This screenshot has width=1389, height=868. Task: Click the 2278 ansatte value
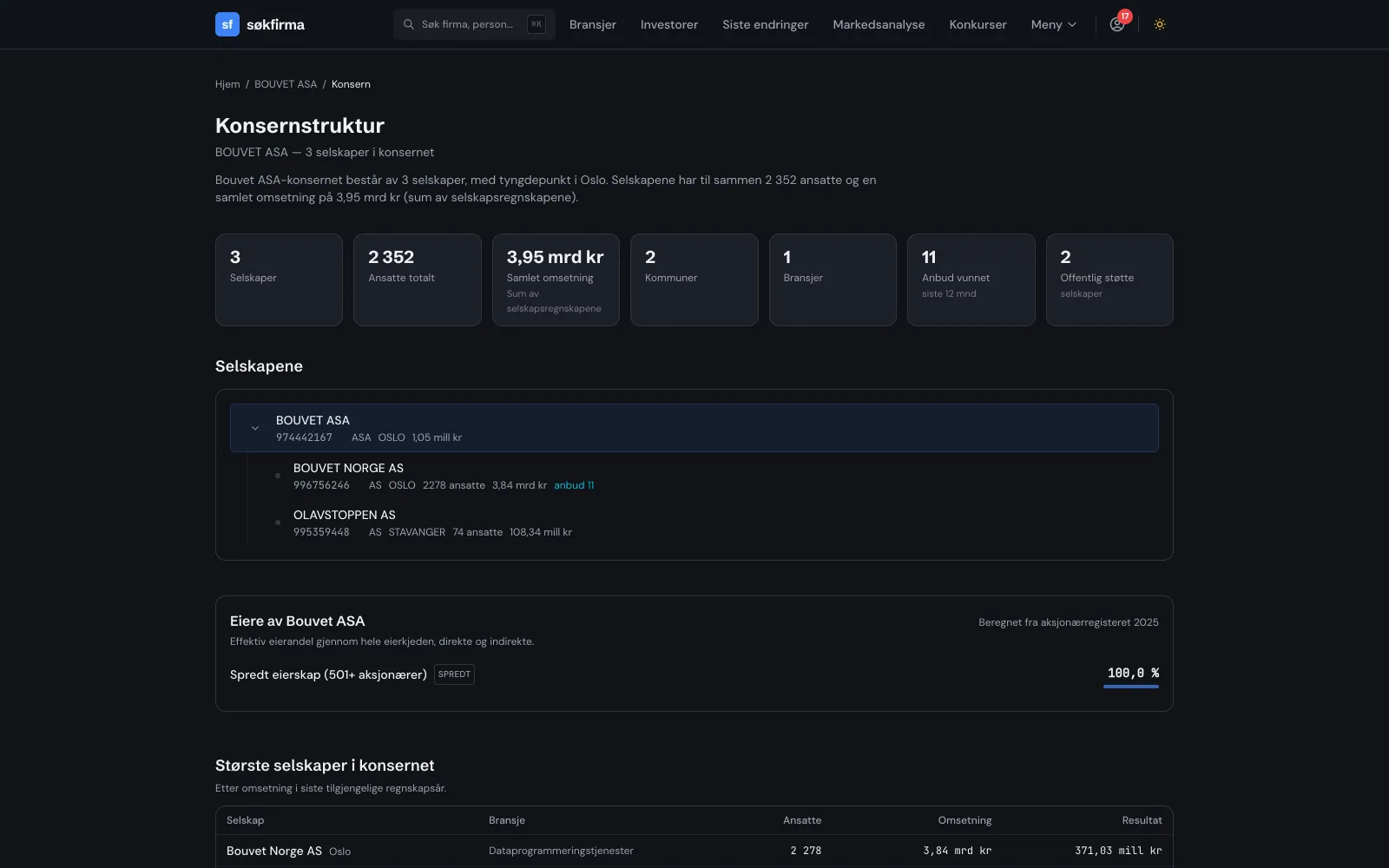coord(454,485)
